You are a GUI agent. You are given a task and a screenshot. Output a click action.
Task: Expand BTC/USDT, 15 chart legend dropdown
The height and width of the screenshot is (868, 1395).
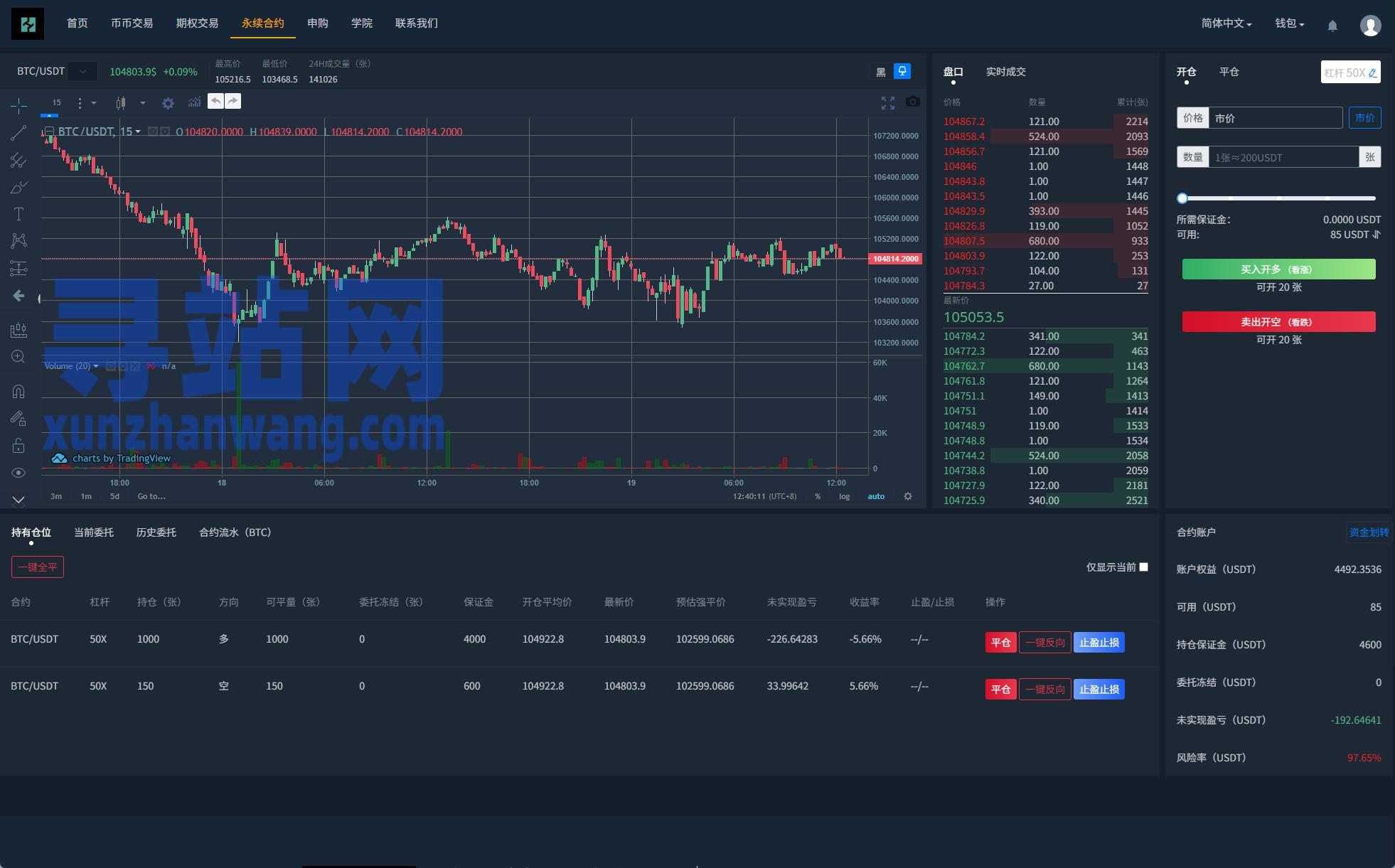tap(138, 132)
